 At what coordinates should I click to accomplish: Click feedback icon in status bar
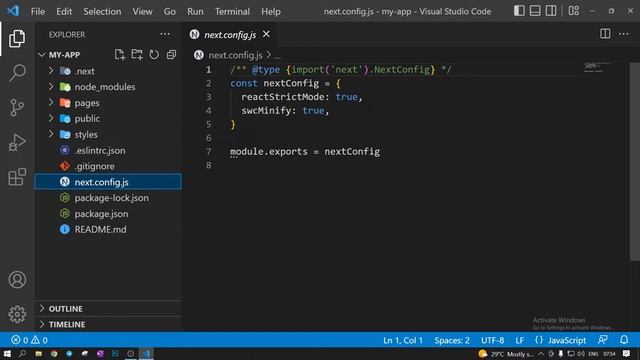point(602,340)
